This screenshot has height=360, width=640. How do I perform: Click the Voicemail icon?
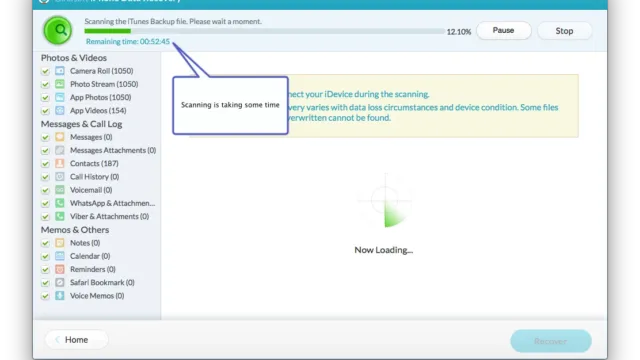tap(60, 190)
